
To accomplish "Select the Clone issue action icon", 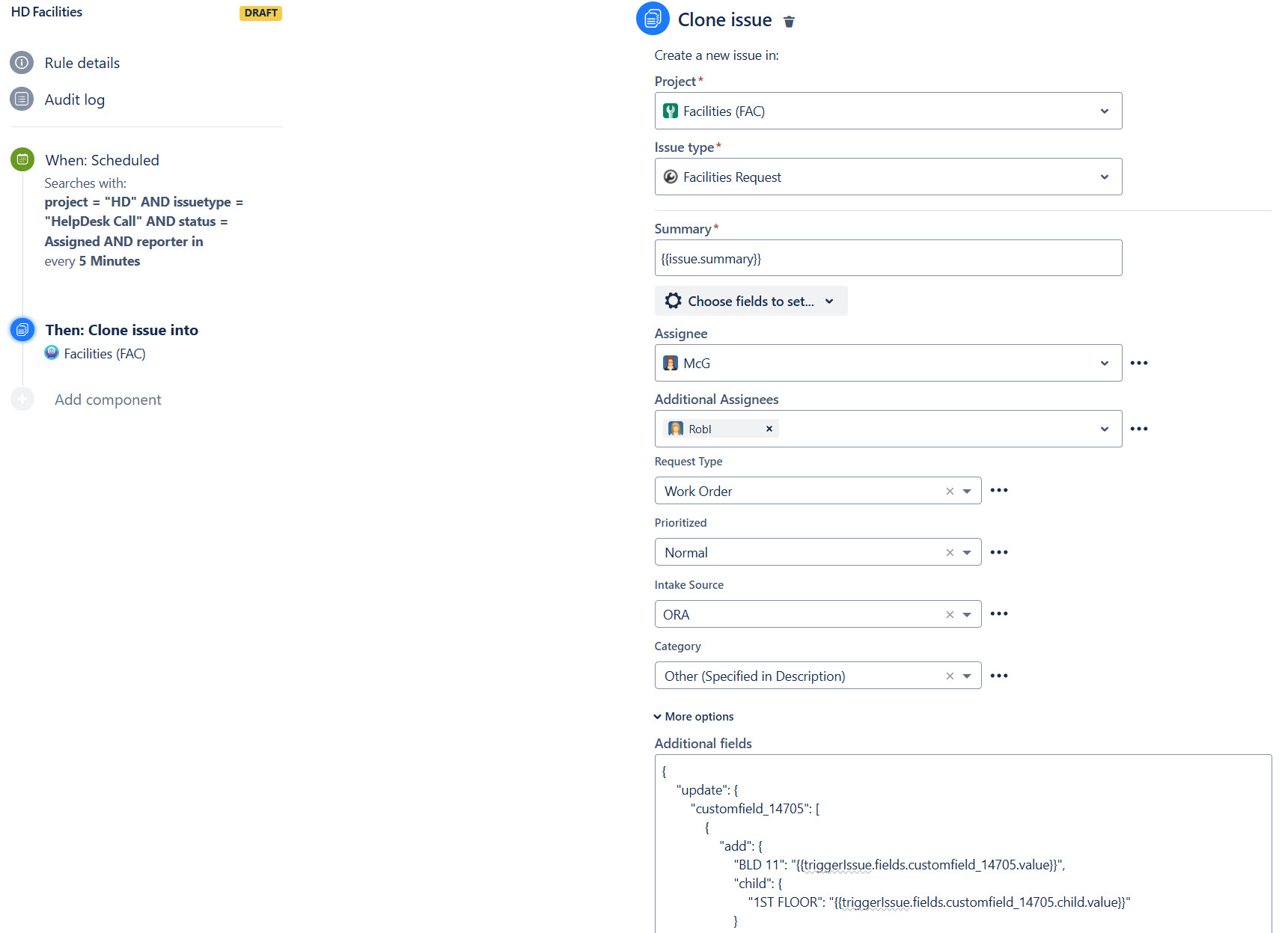I will point(22,329).
